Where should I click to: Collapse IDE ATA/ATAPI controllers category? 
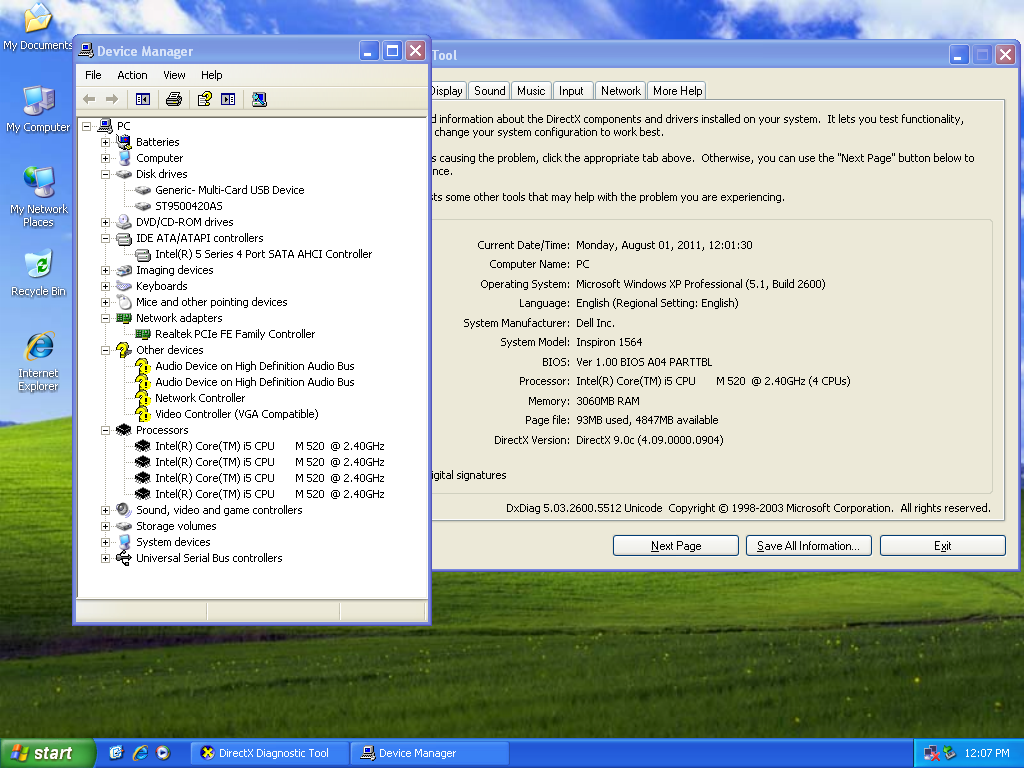(x=105, y=238)
